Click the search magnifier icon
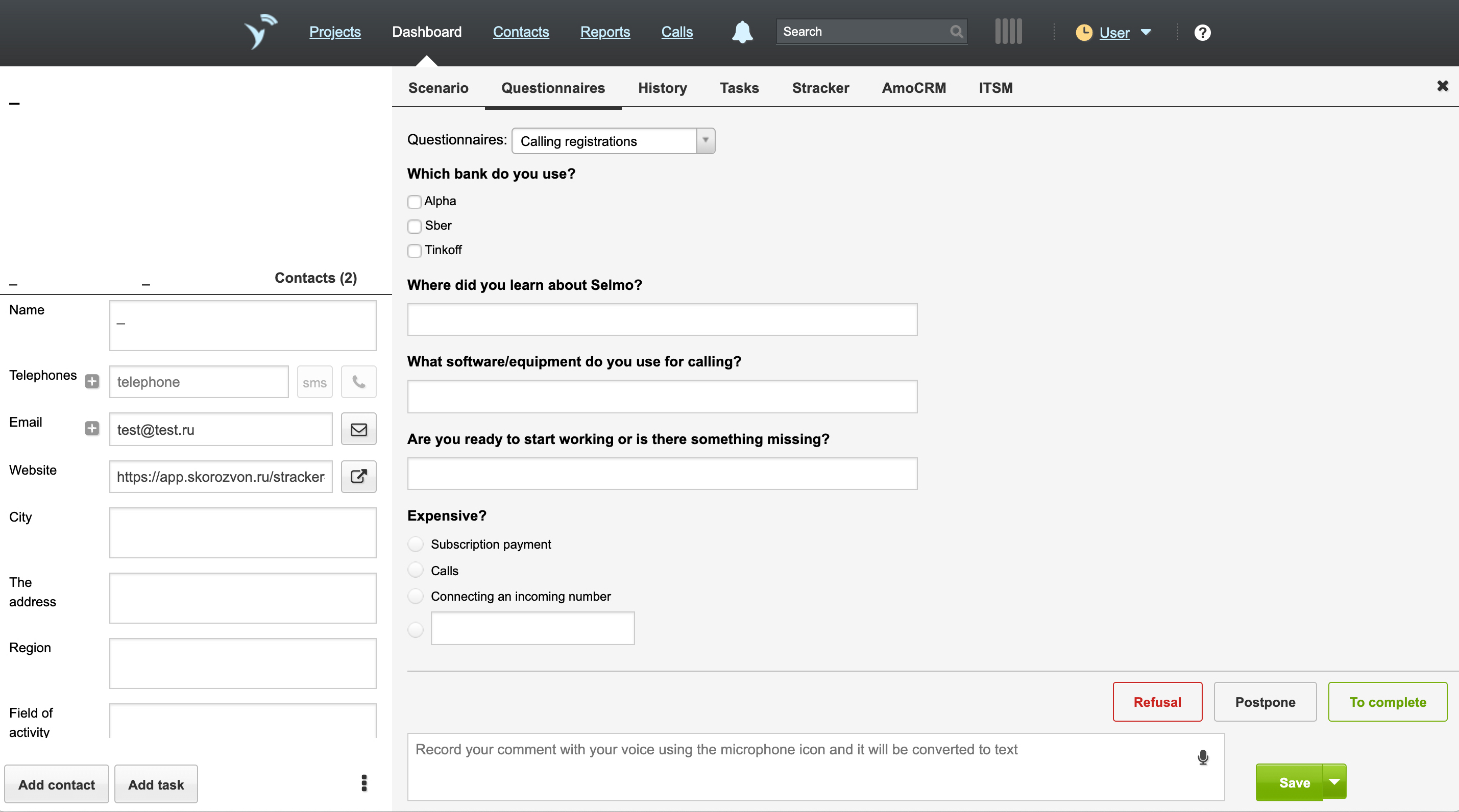 tap(956, 32)
